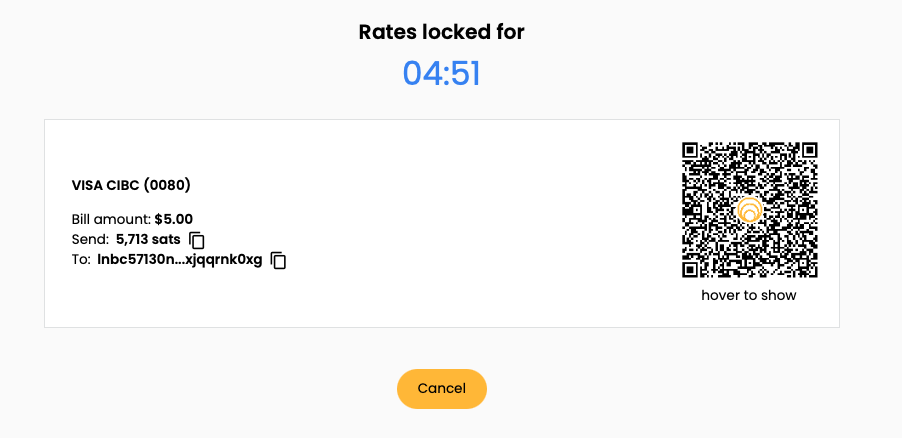Click the "Bill amount:" label
The width and height of the screenshot is (902, 438).
pos(112,219)
